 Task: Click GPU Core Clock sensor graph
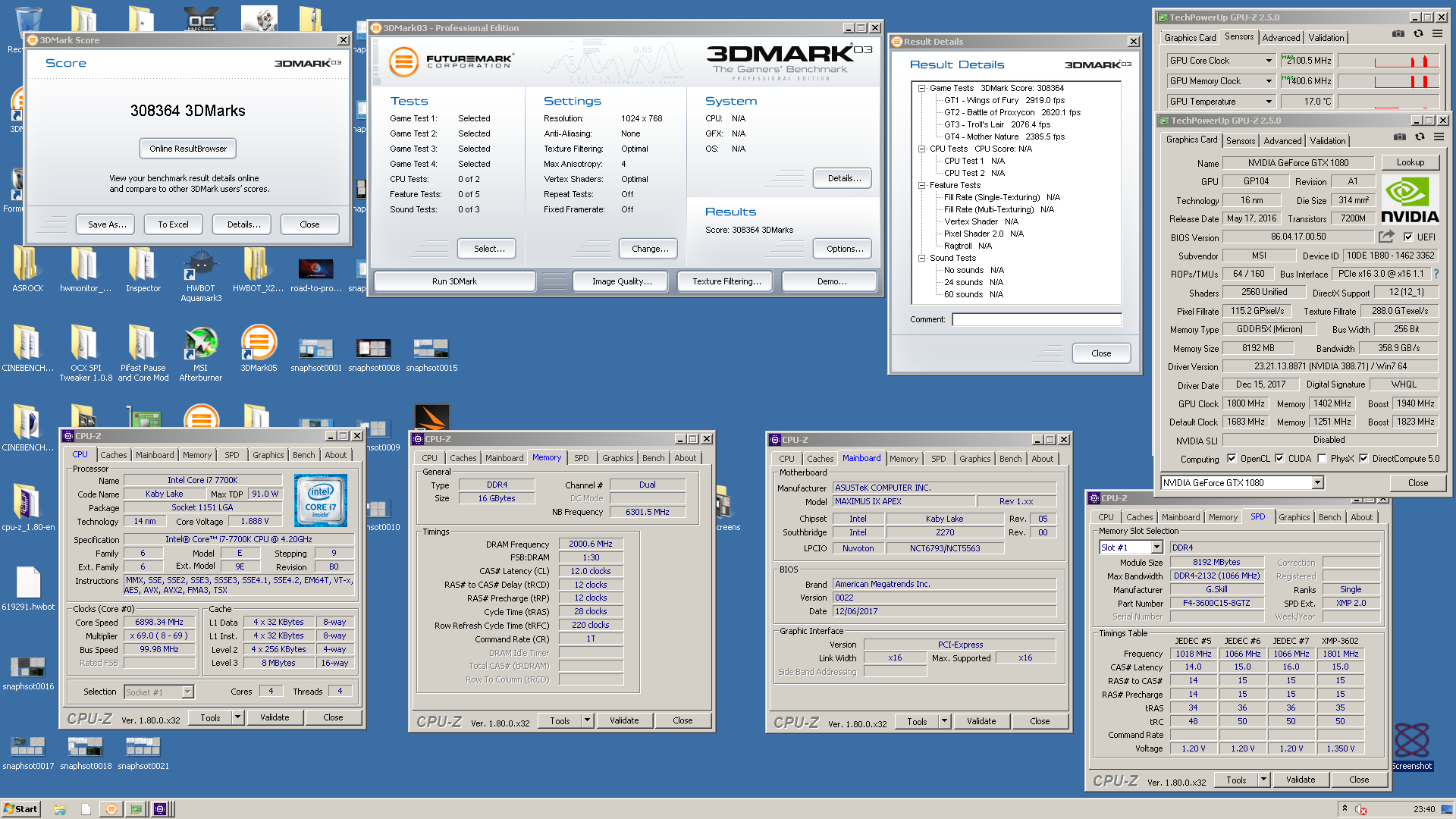1389,61
